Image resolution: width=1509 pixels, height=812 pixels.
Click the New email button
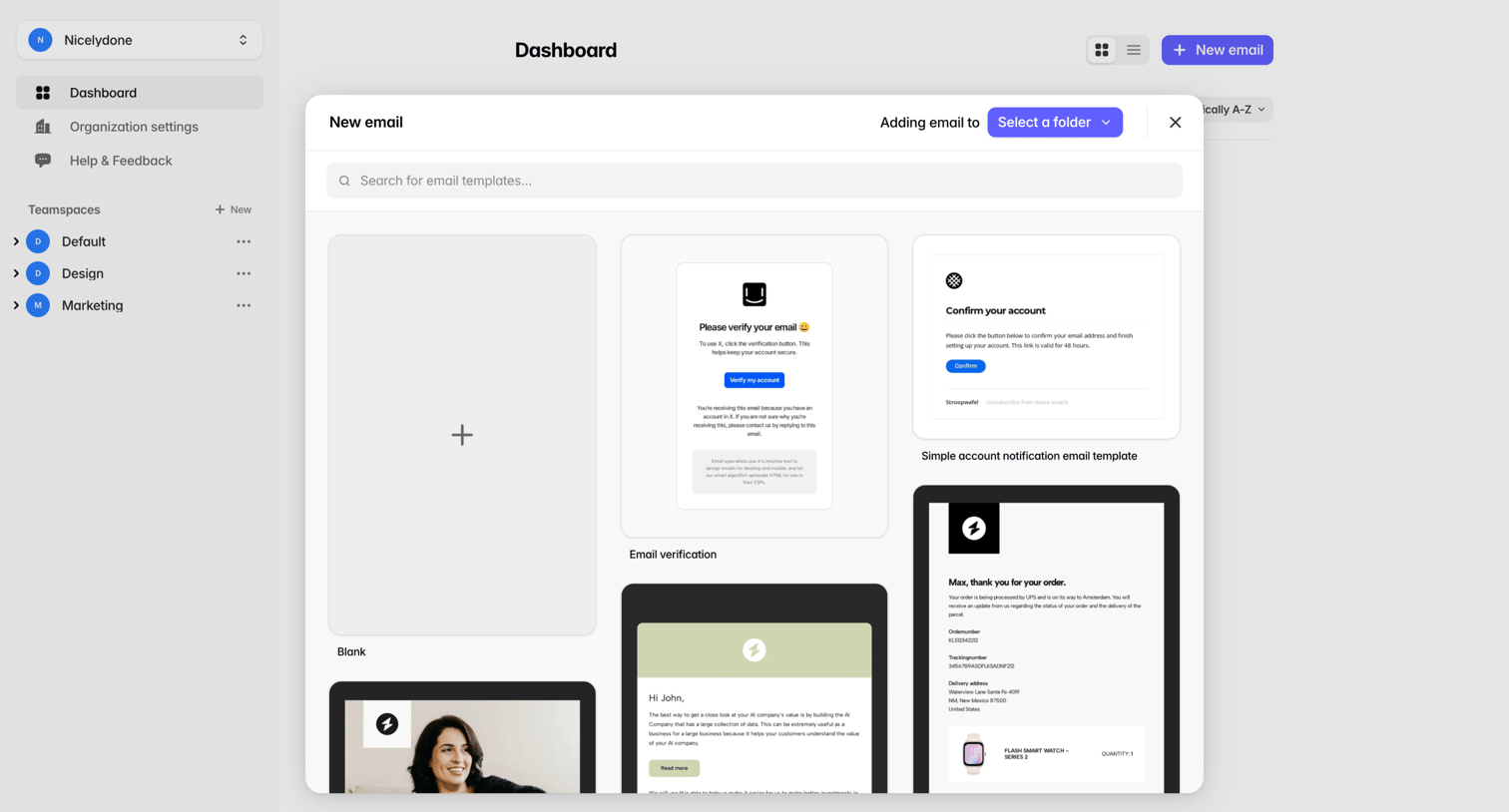click(x=1218, y=50)
